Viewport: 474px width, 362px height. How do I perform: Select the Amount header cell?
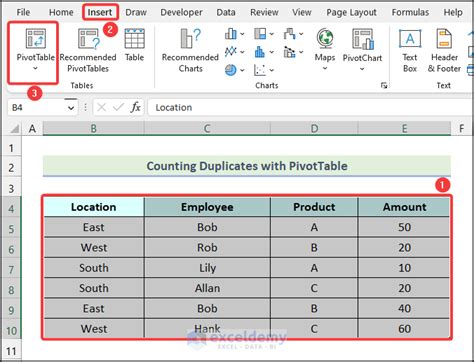[x=404, y=207]
